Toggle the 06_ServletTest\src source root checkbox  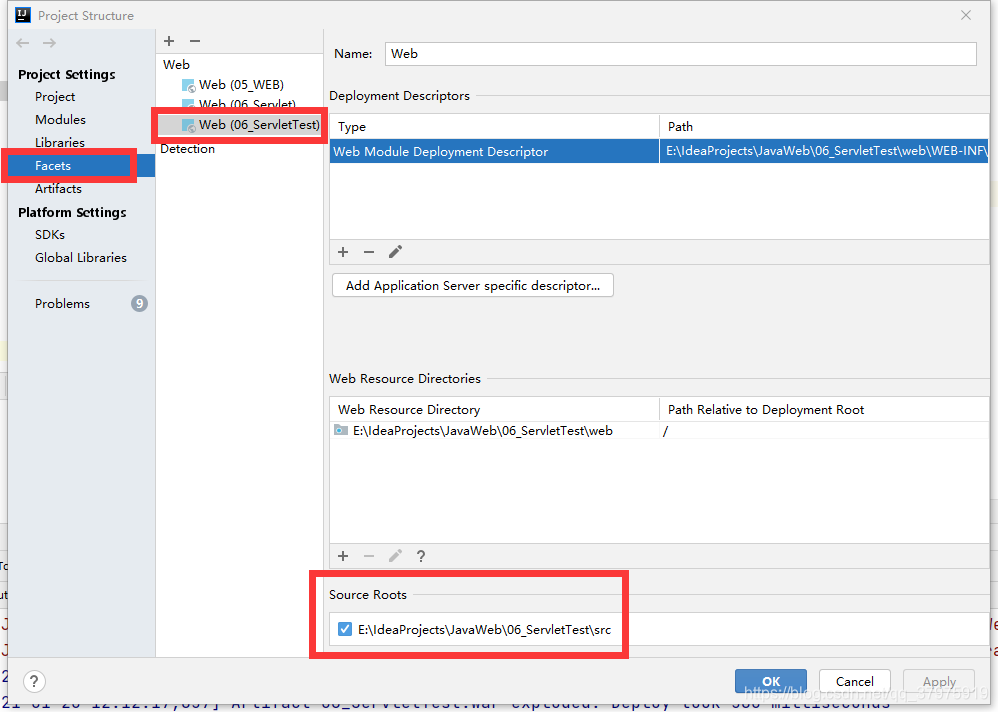point(345,629)
